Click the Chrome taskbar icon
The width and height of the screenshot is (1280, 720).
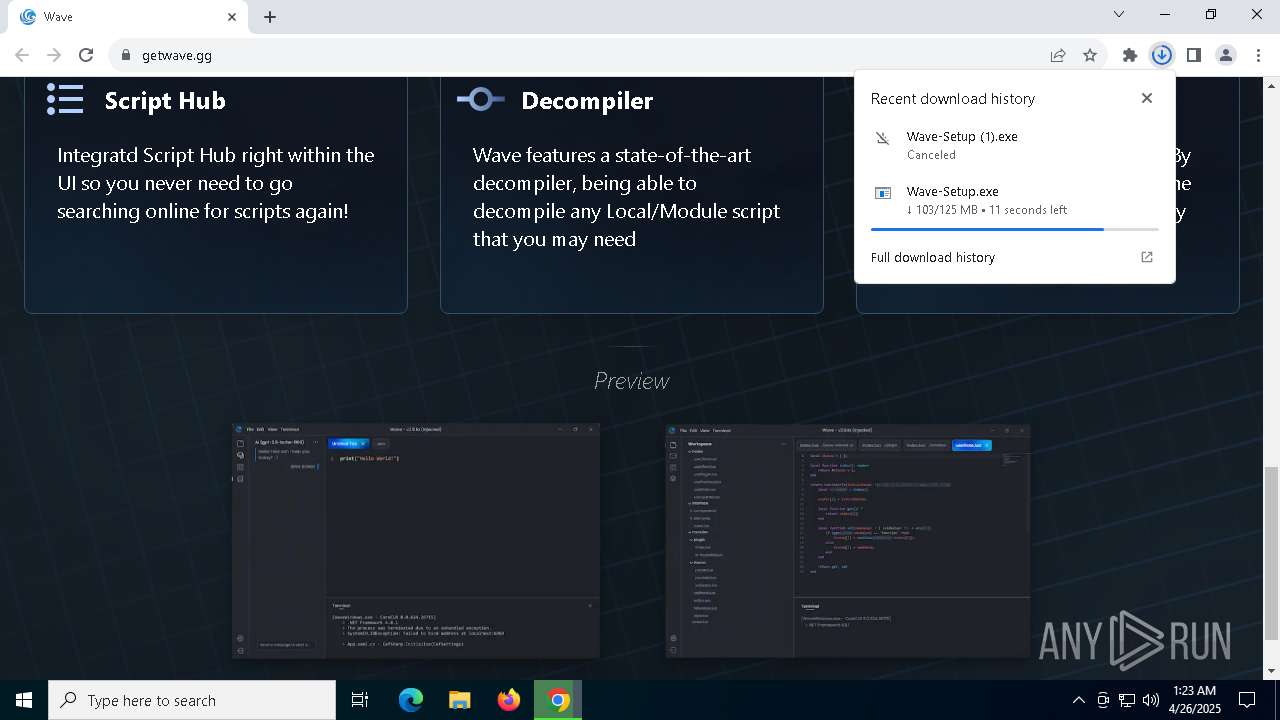(558, 700)
